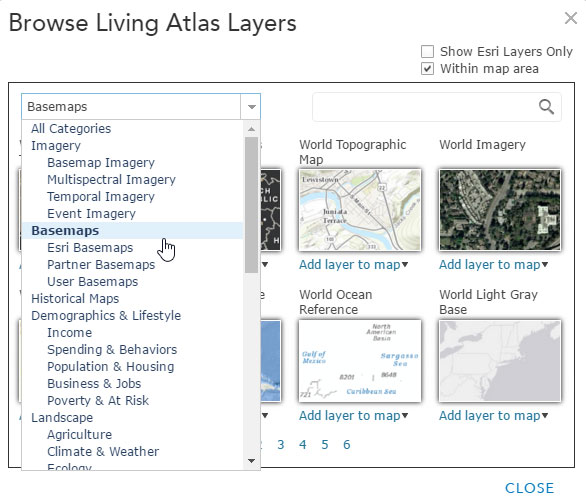The width and height of the screenshot is (586, 496).
Task: Select Population & Housing option
Action: click(x=111, y=367)
